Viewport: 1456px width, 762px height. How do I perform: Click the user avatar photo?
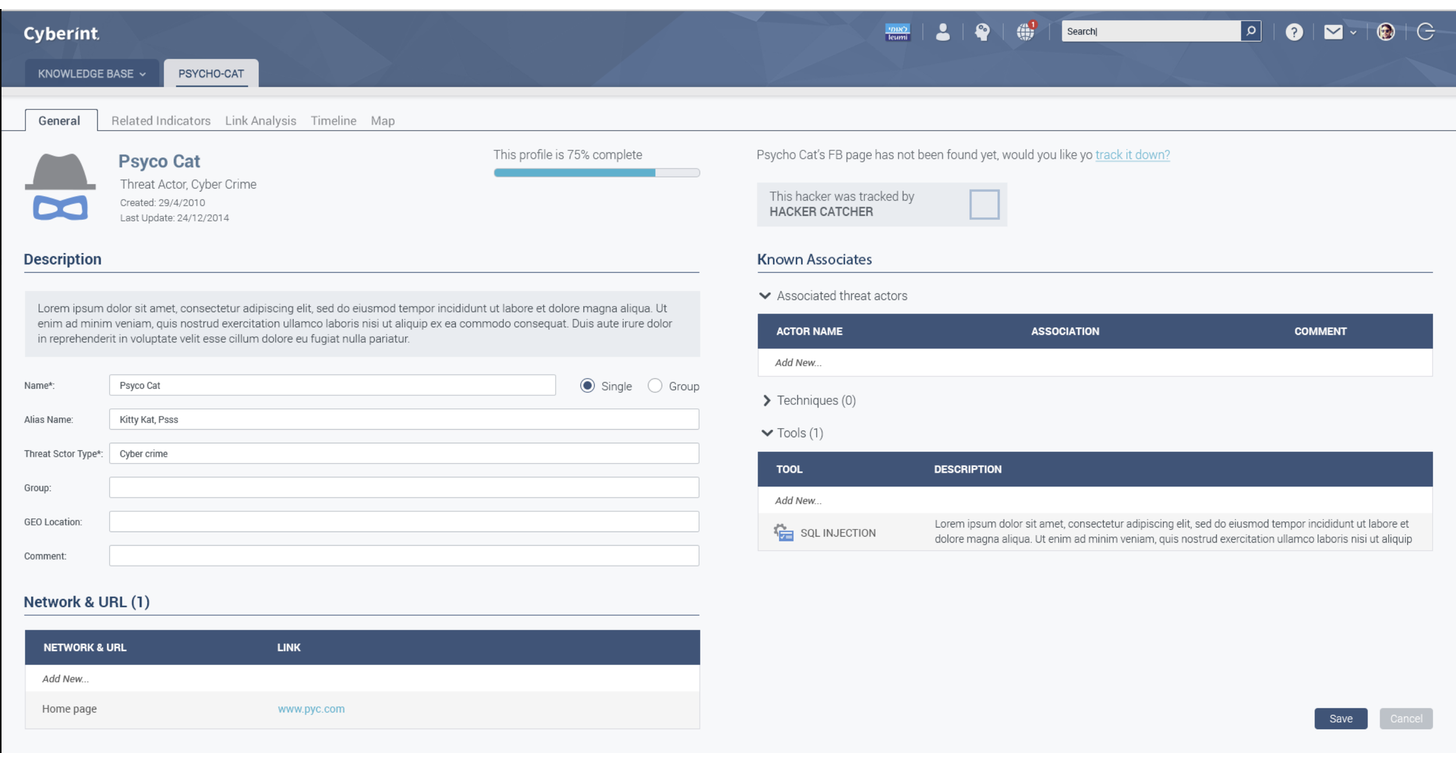pos(1386,32)
